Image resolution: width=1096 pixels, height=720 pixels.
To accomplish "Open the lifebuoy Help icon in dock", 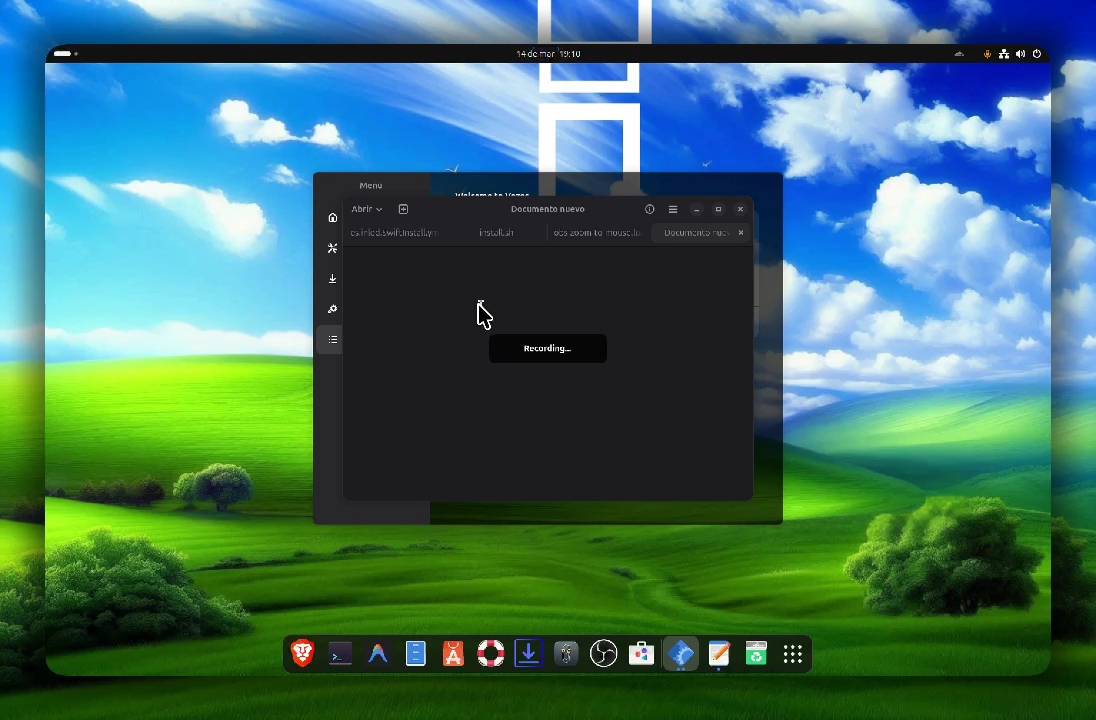I will [491, 654].
